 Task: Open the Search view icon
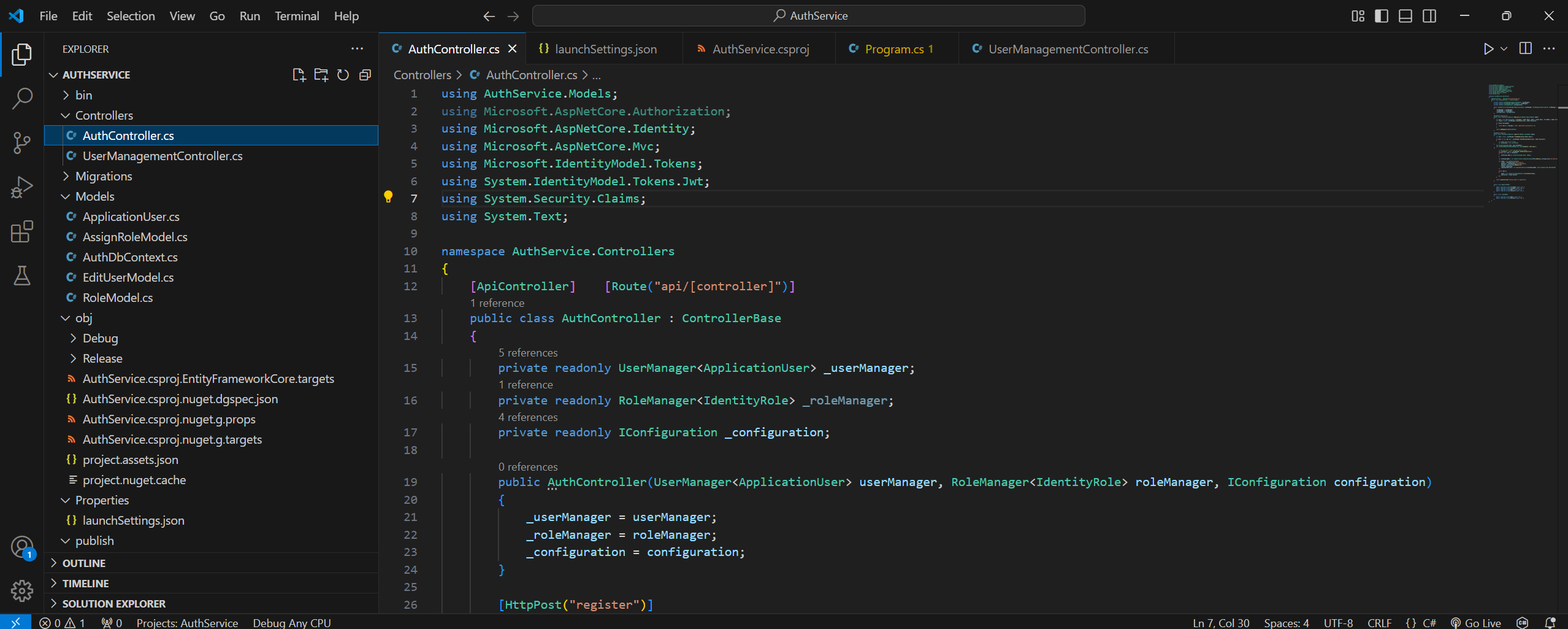click(x=21, y=98)
